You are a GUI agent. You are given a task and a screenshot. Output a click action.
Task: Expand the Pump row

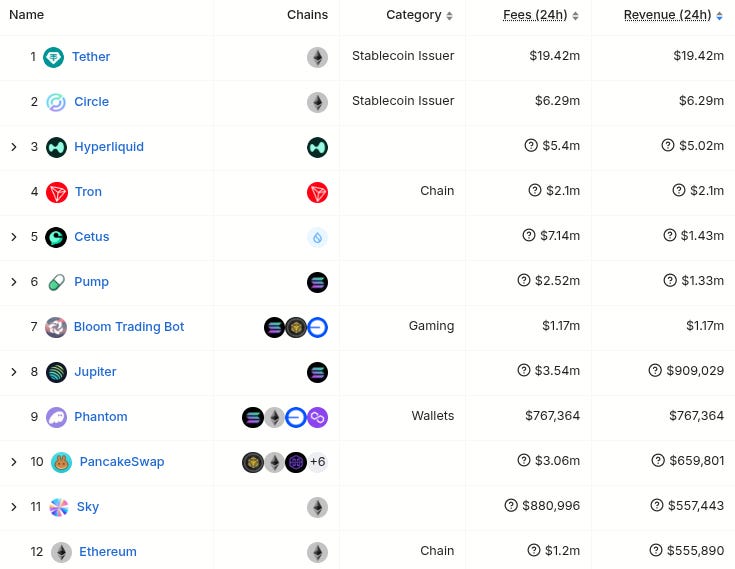coord(14,282)
